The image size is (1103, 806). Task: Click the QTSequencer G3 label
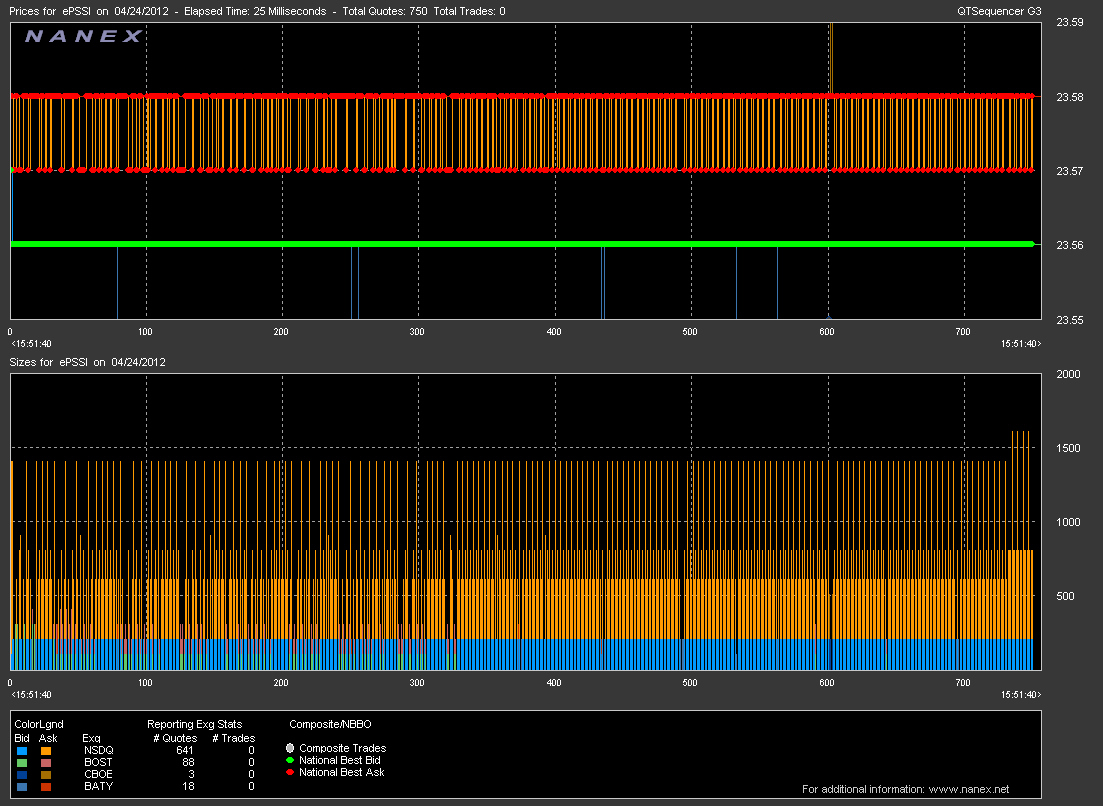(998, 11)
